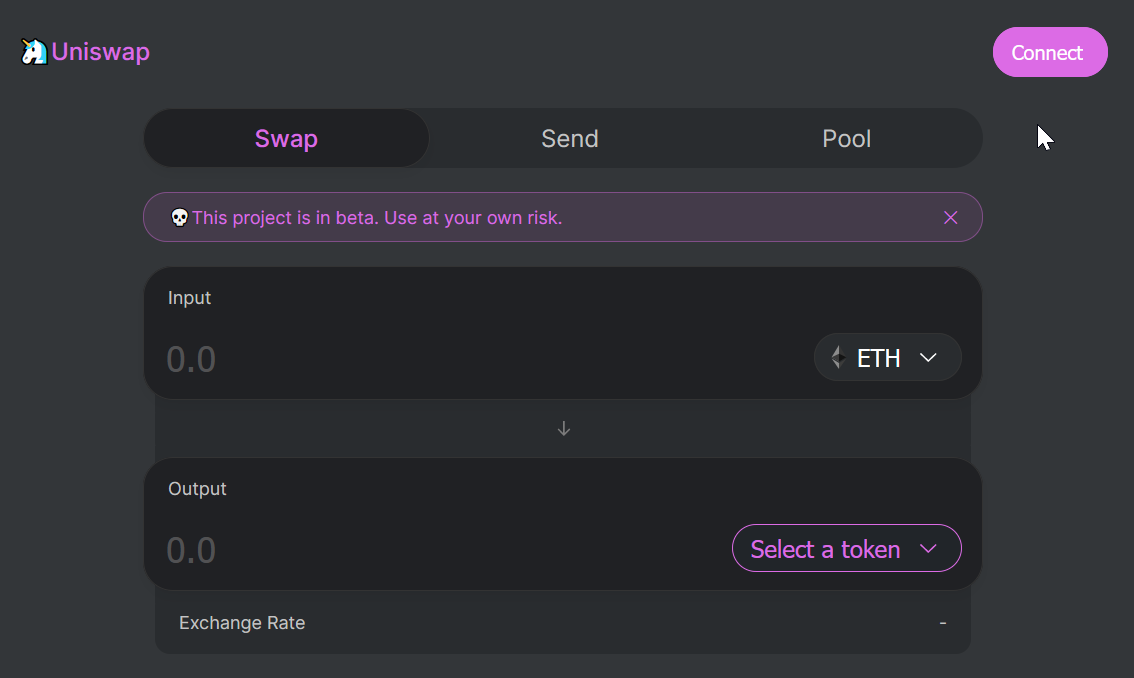Open the Pool tab
The height and width of the screenshot is (678, 1134).
point(846,138)
